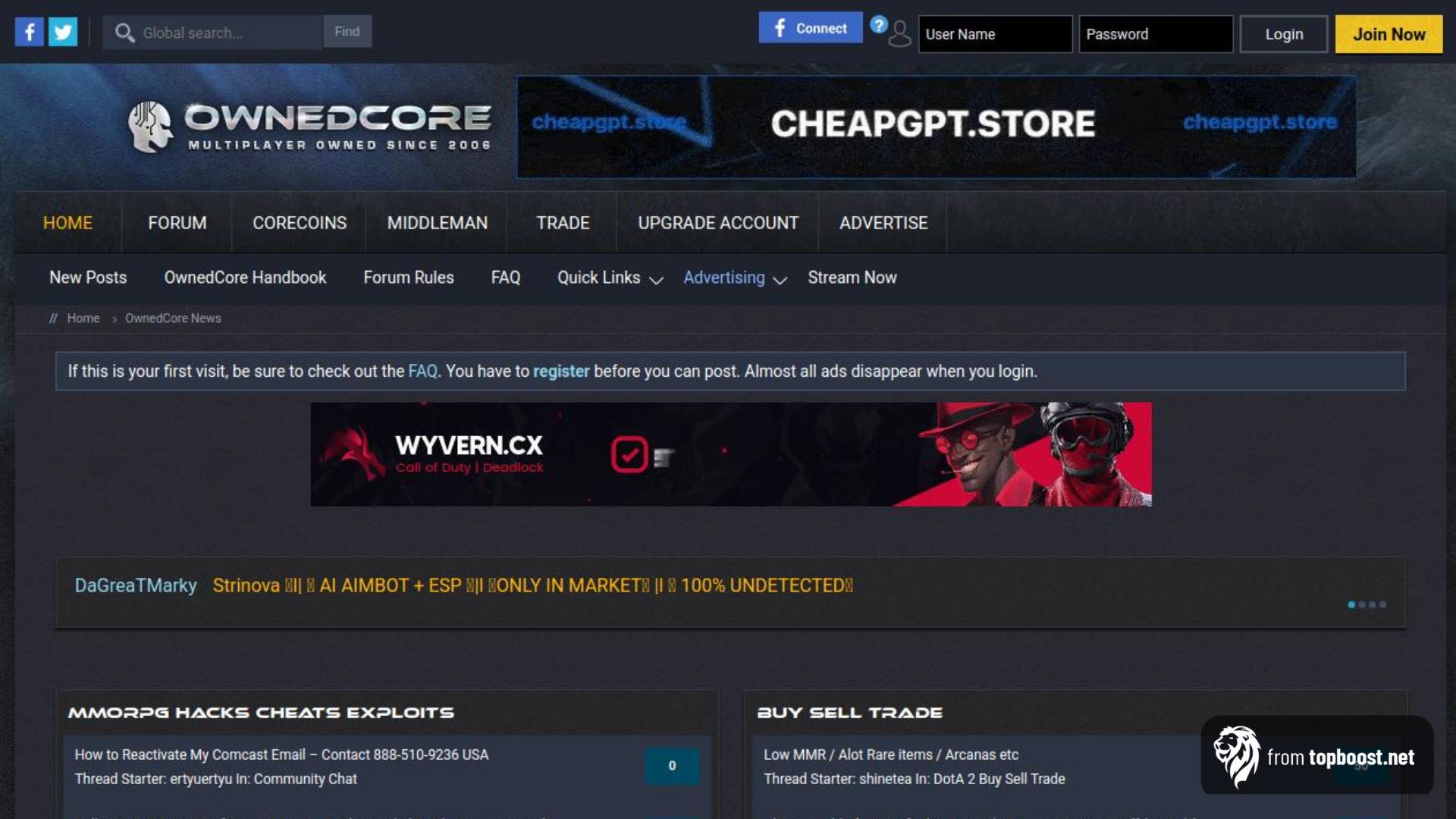Click the blue help question mark icon
Viewport: 1456px width, 819px height.
coord(878,25)
